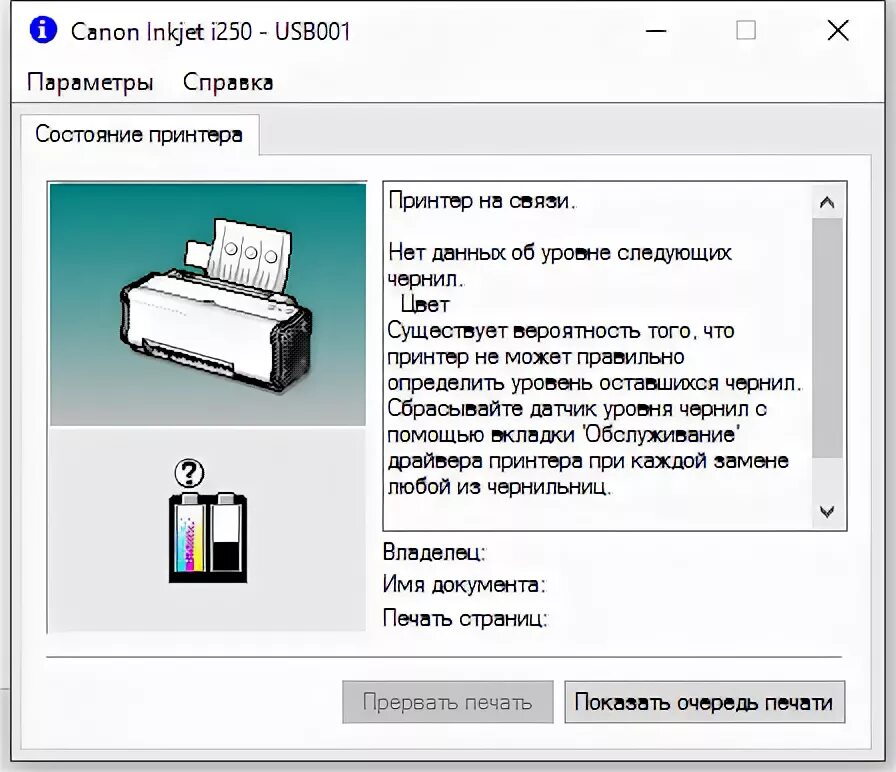Select the Состояние принтера tab
Viewport: 896px width, 772px height.
[139, 135]
